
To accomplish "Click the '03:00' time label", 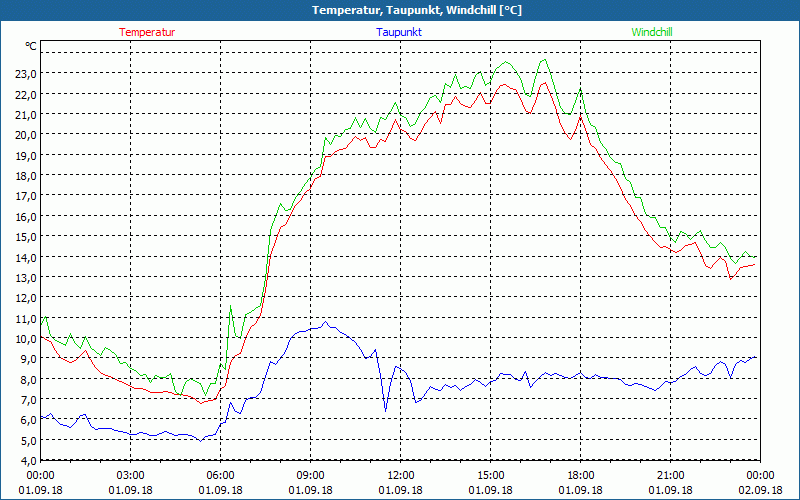I will [x=131, y=476].
